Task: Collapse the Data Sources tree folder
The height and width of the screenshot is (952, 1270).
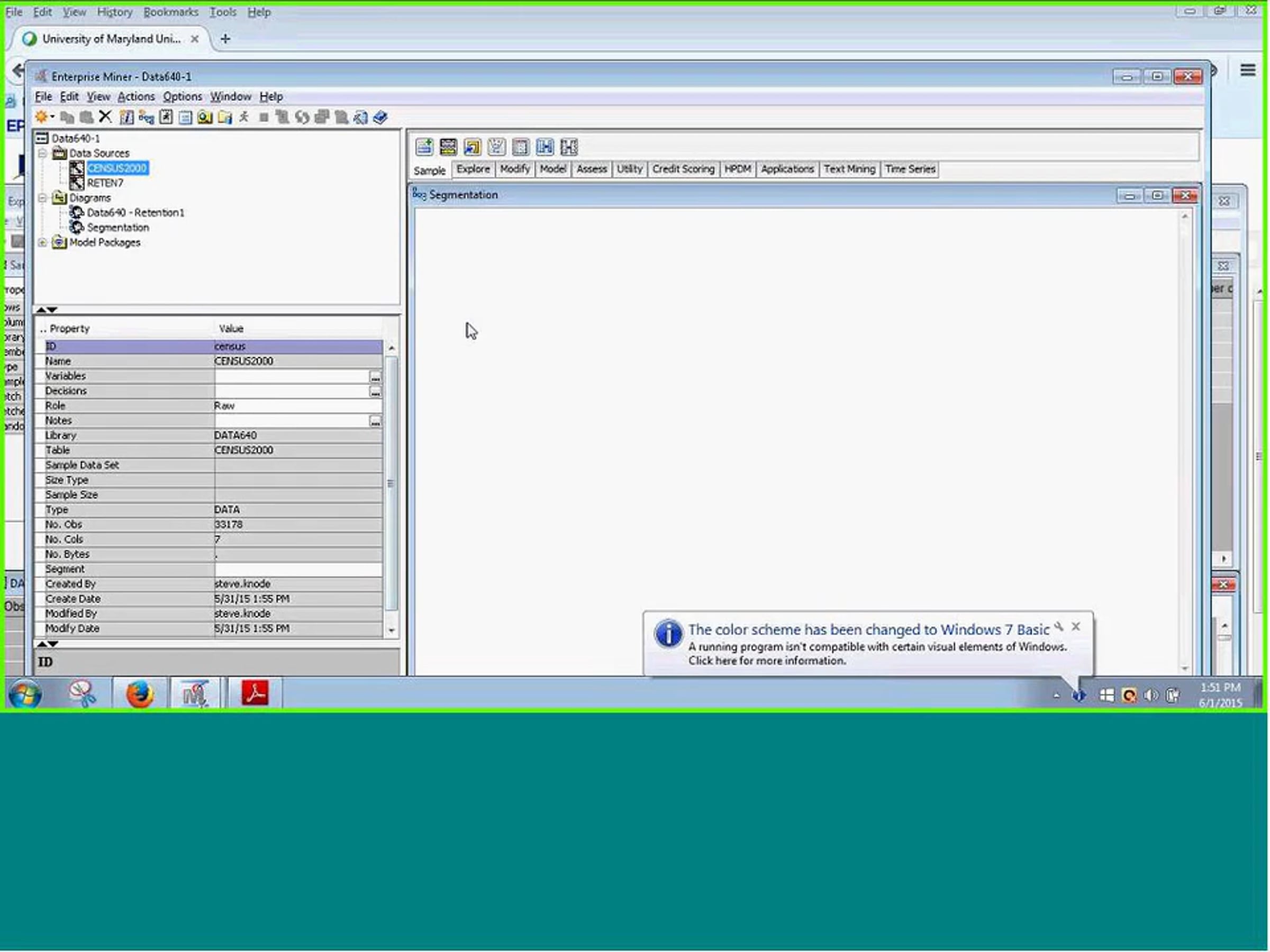Action: [42, 153]
